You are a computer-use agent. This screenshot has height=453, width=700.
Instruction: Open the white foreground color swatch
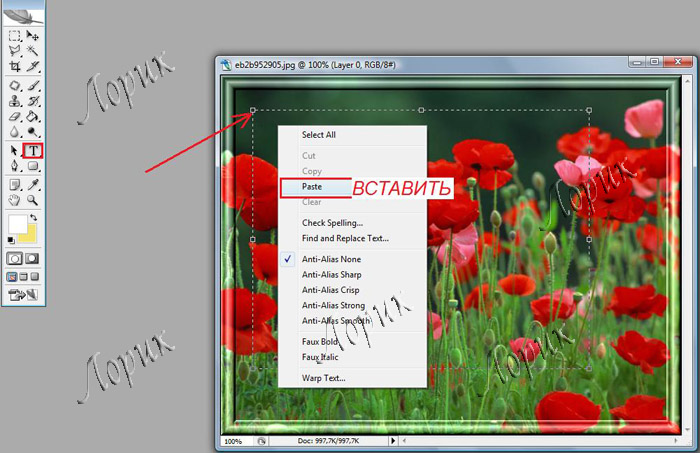[17, 223]
